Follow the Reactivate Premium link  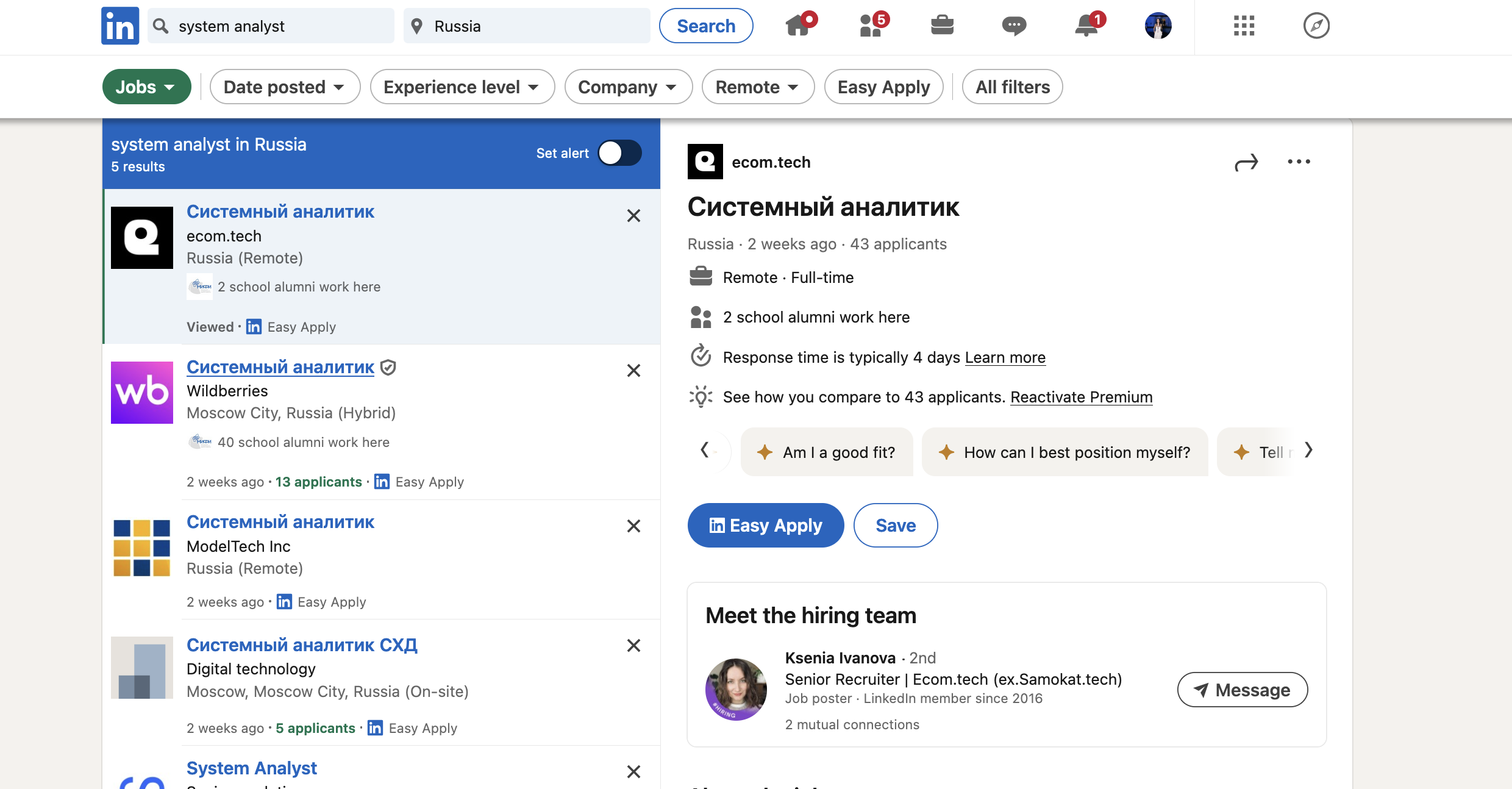coord(1081,397)
